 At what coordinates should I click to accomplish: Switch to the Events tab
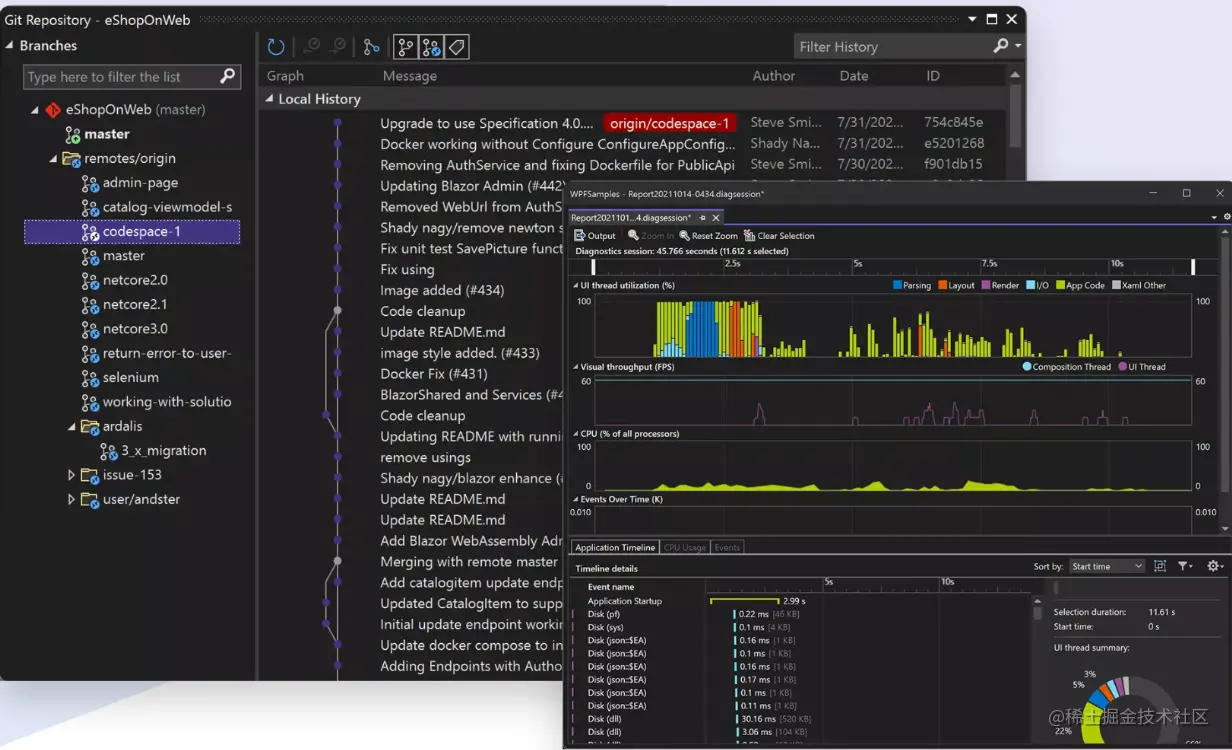(x=727, y=547)
